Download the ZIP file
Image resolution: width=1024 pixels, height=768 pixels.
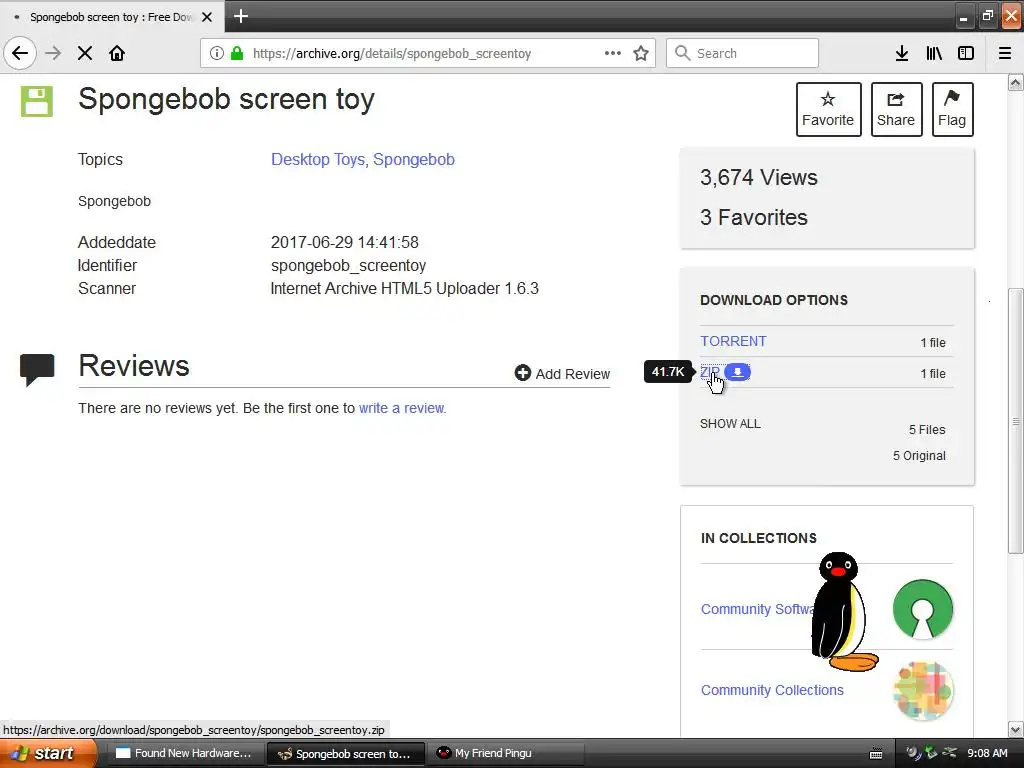tap(709, 372)
